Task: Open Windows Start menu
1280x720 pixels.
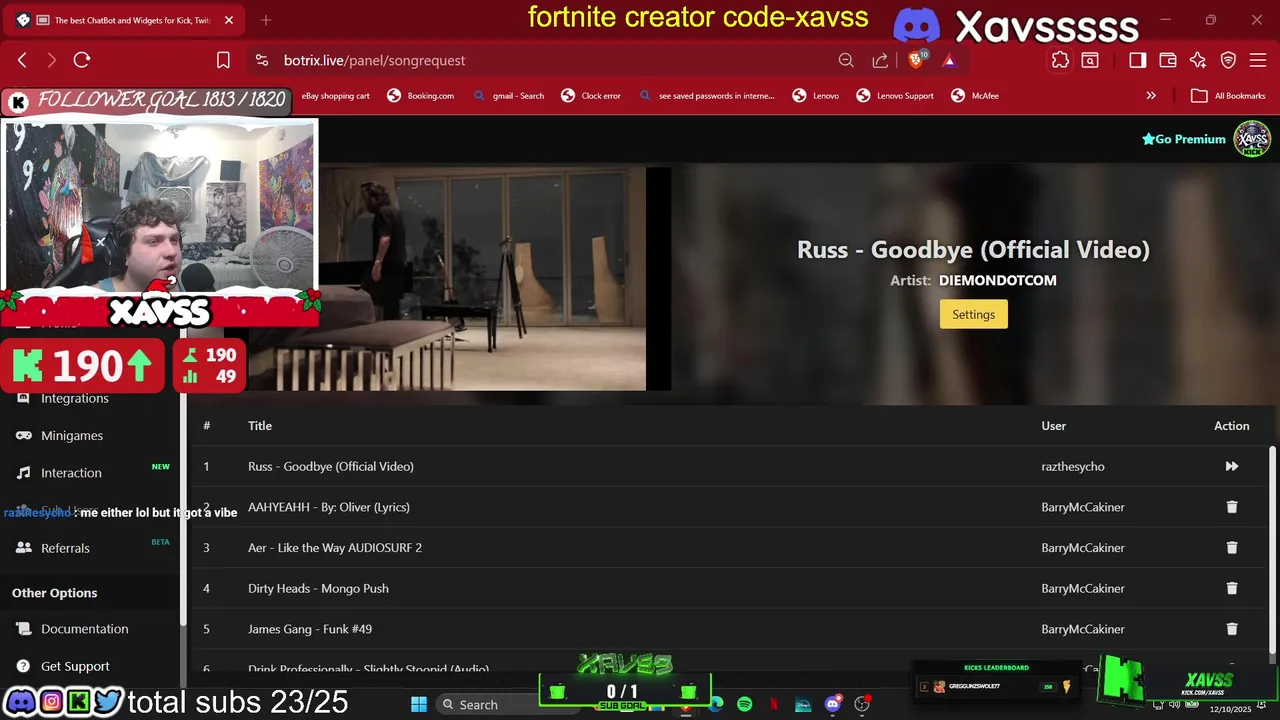Action: pyautogui.click(x=419, y=704)
